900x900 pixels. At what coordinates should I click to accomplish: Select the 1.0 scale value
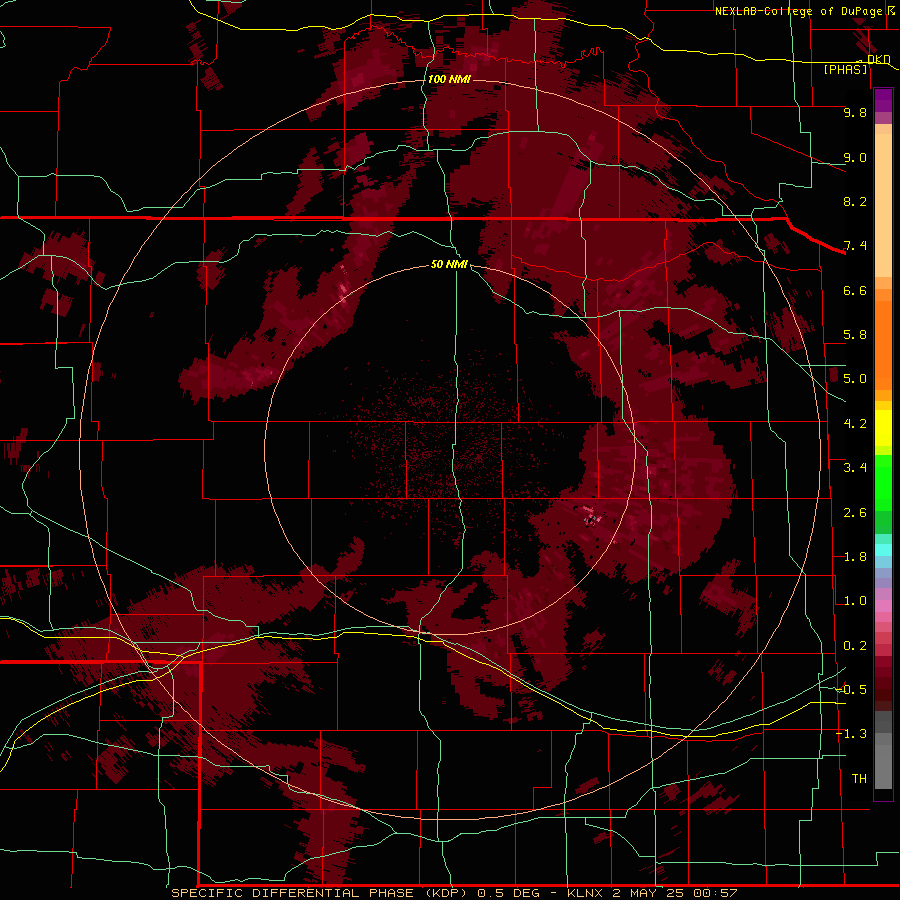point(855,602)
